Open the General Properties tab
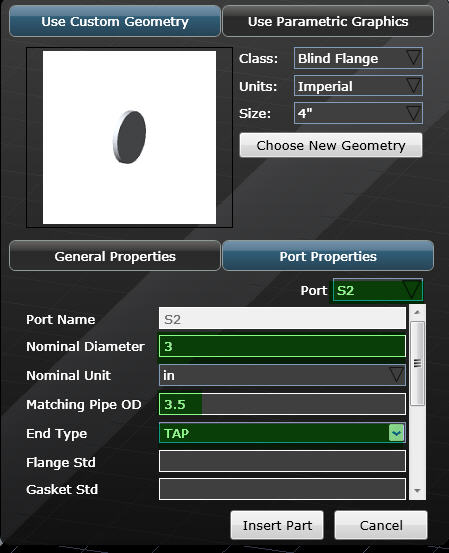The width and height of the screenshot is (449, 553). (x=115, y=256)
